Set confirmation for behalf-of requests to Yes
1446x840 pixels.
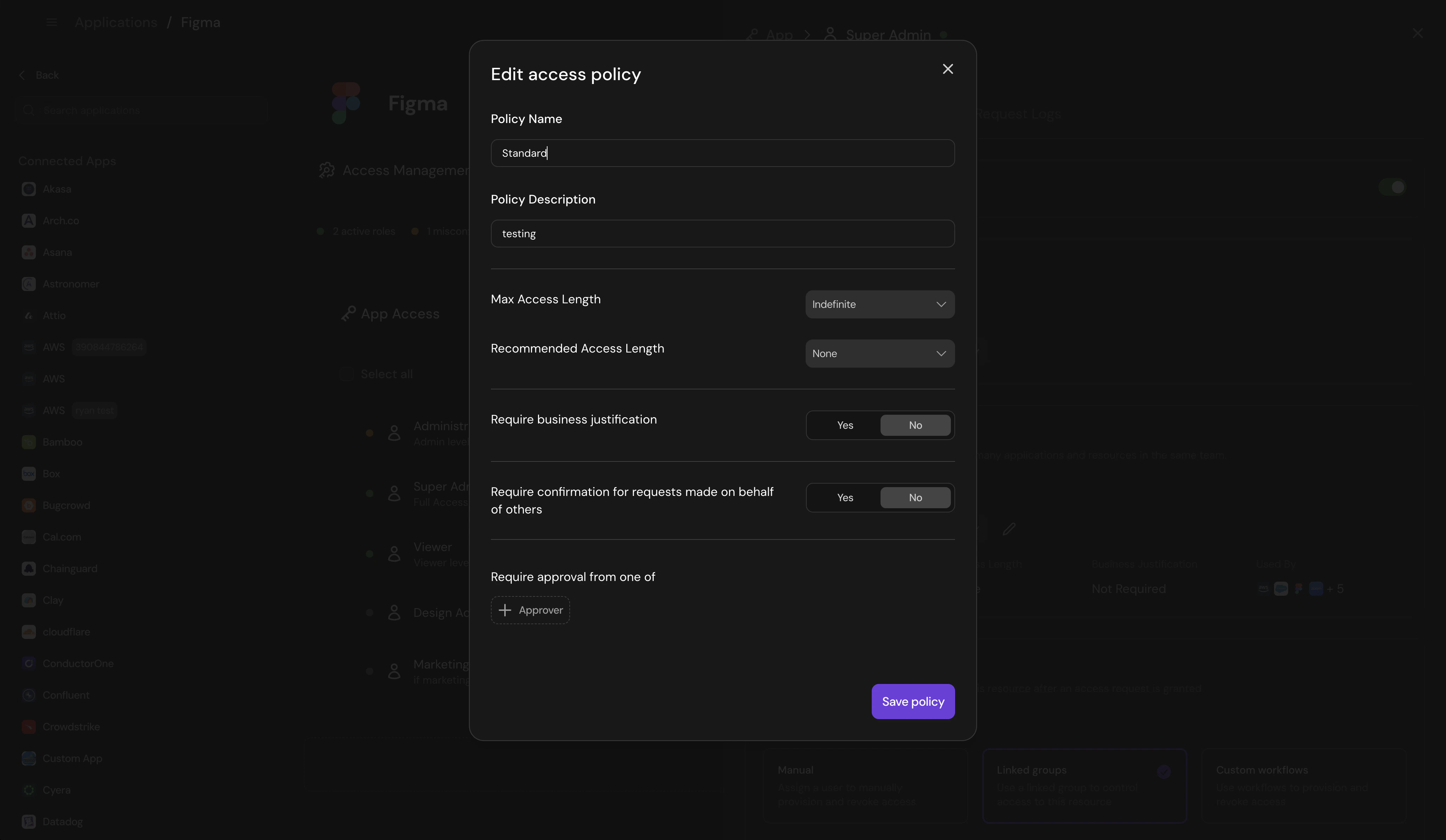845,497
